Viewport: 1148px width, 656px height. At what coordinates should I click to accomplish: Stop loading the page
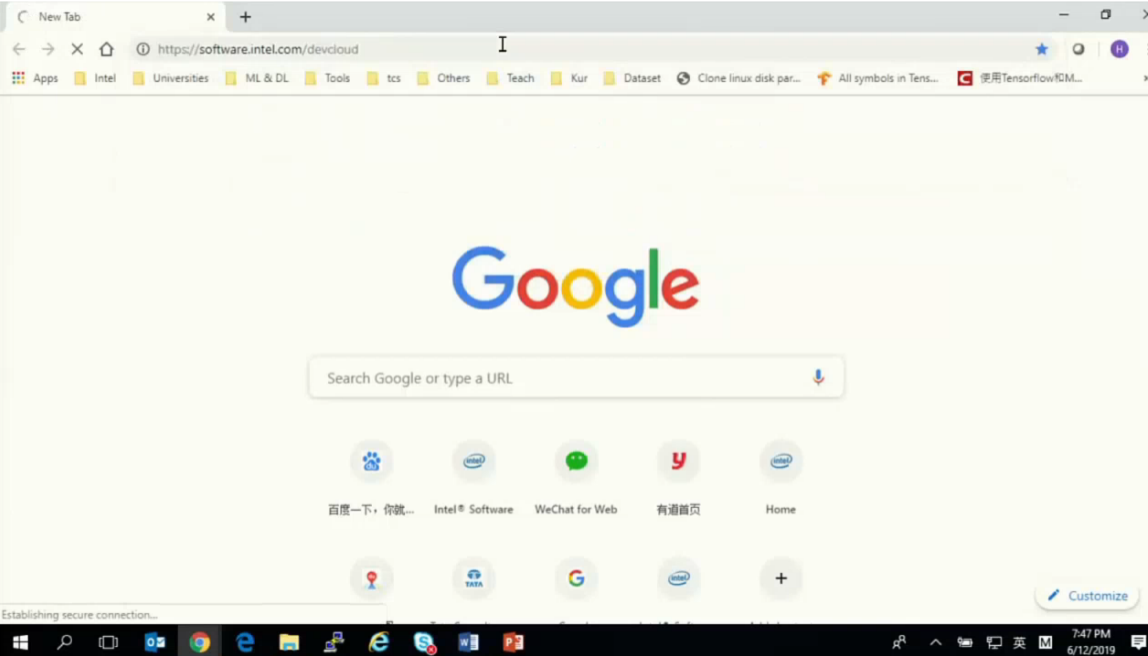click(x=77, y=49)
